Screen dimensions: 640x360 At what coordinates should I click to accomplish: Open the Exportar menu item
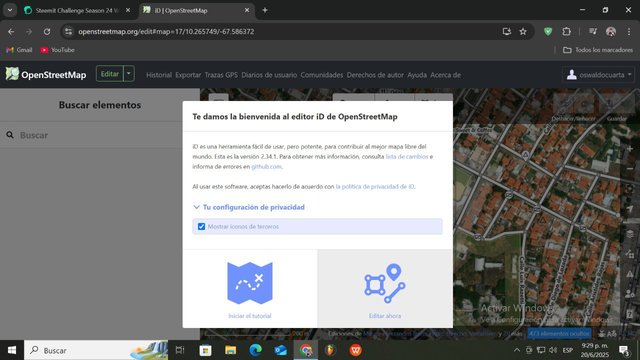click(x=188, y=75)
